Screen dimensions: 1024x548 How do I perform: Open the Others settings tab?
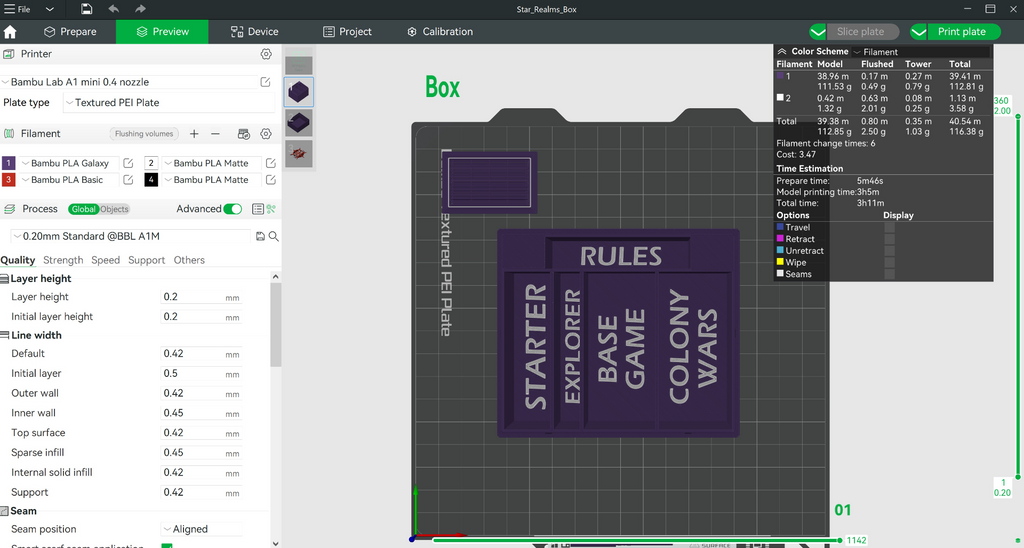(189, 260)
